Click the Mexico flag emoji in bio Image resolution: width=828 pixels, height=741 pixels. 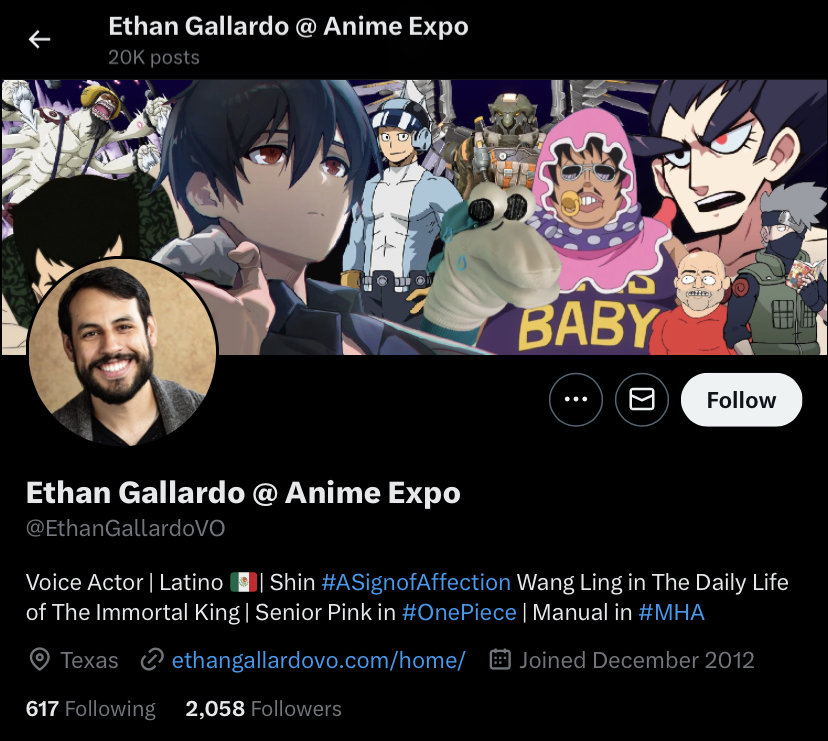click(243, 582)
